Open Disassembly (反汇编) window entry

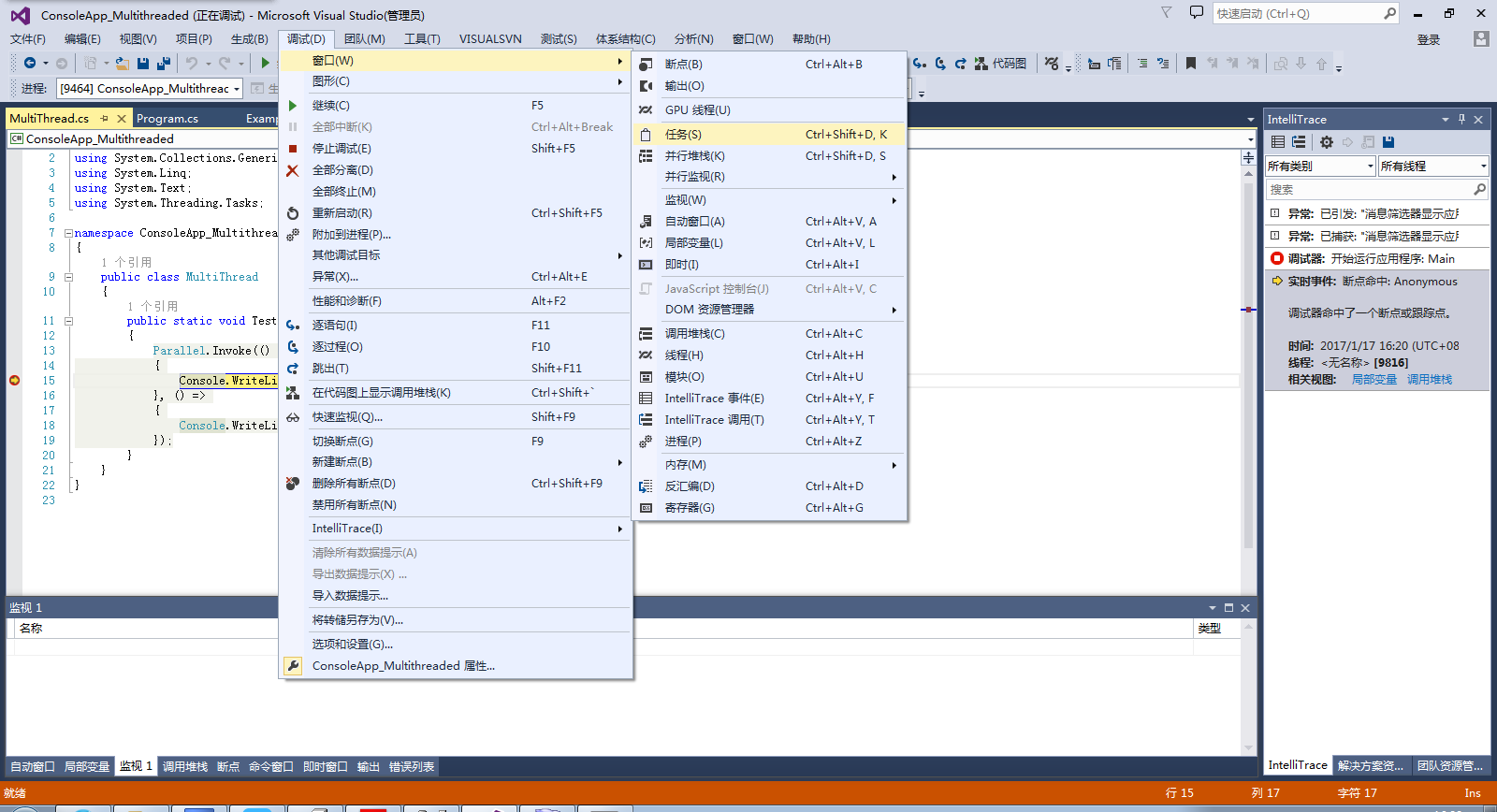click(769, 486)
